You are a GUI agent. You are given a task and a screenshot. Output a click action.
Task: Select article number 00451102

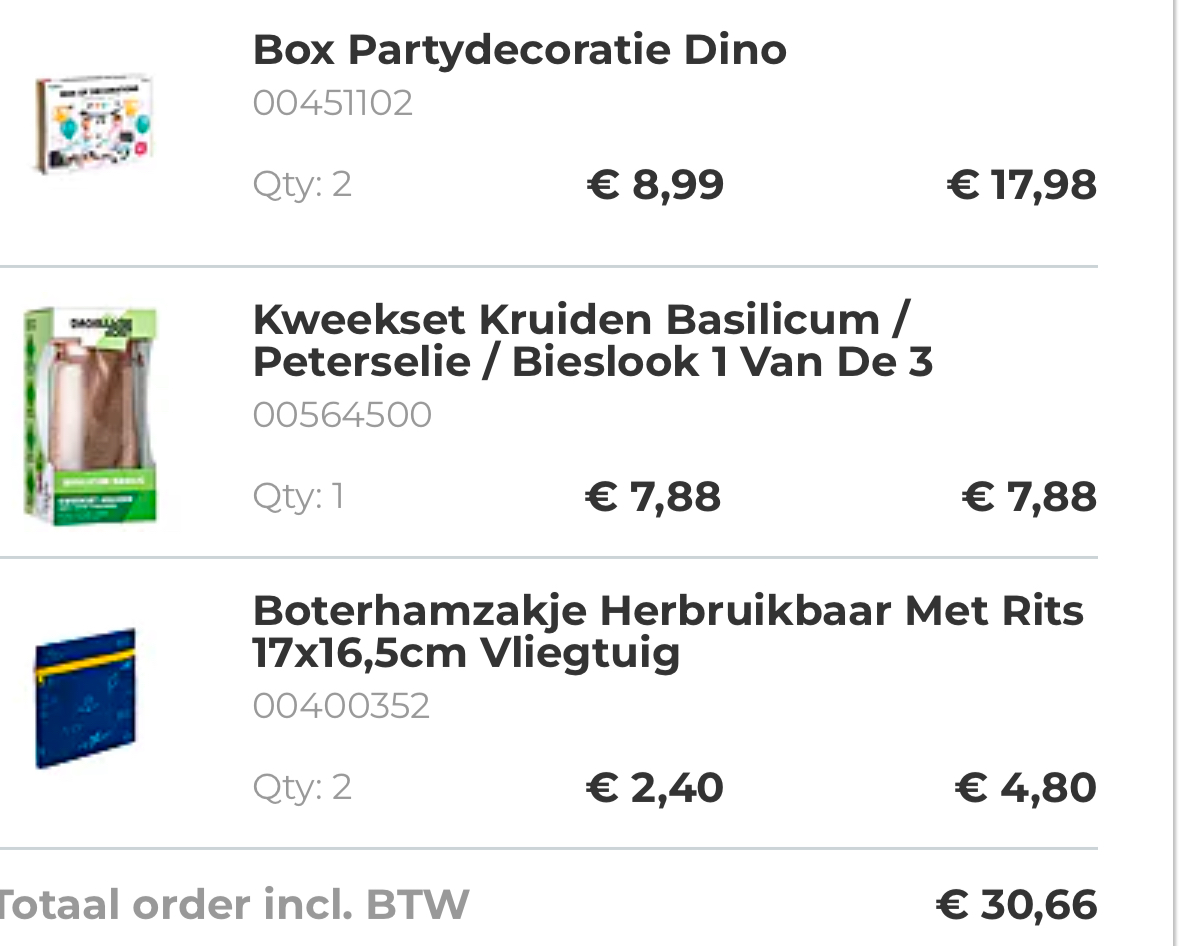332,103
